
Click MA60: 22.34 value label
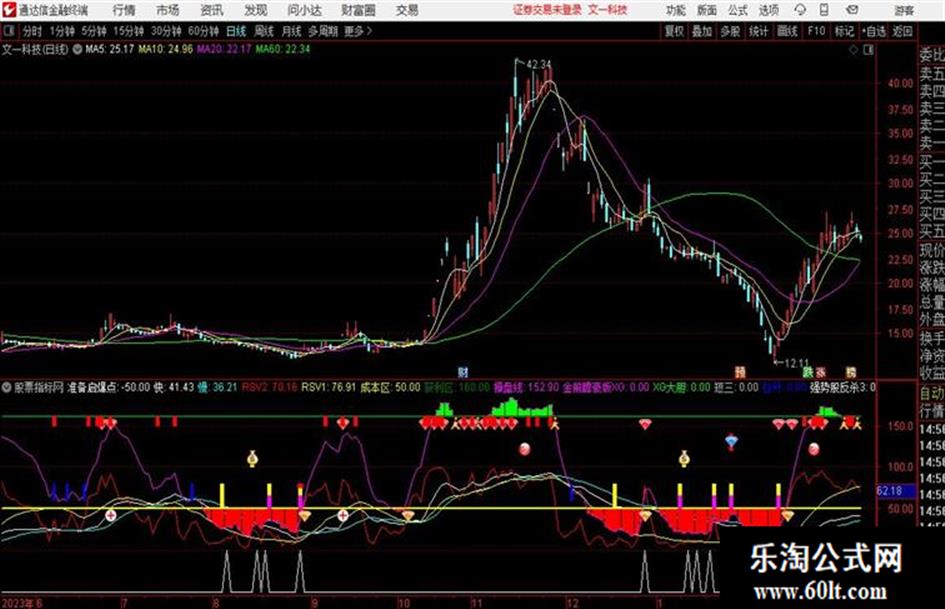pos(283,49)
